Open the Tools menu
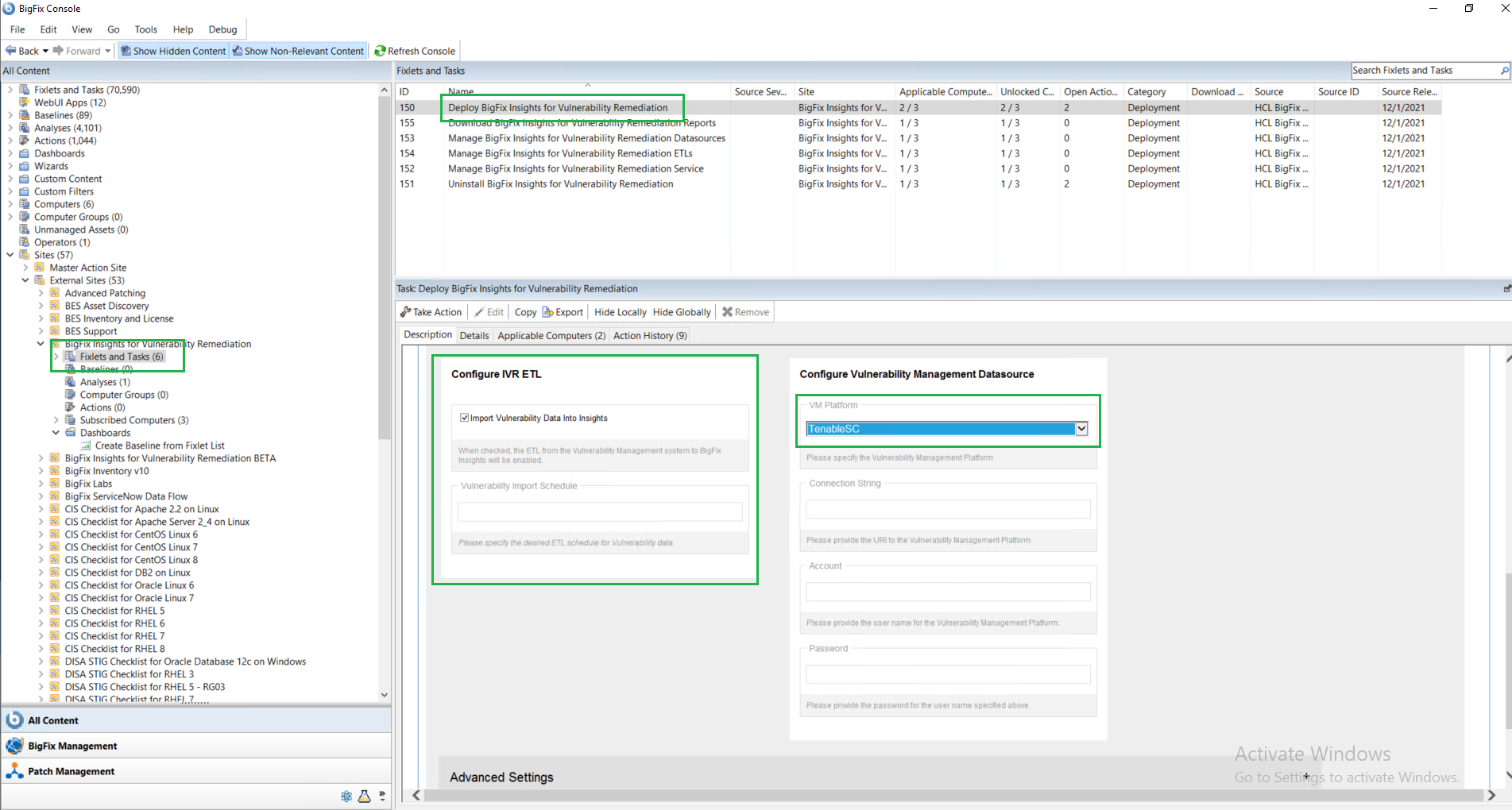1512x810 pixels. 145,29
